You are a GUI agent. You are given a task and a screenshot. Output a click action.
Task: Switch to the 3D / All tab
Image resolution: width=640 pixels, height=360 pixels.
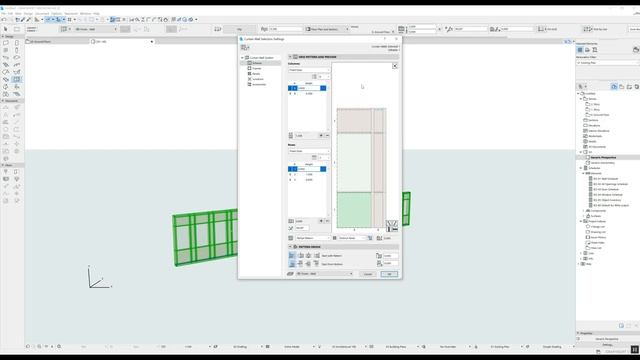122,42
